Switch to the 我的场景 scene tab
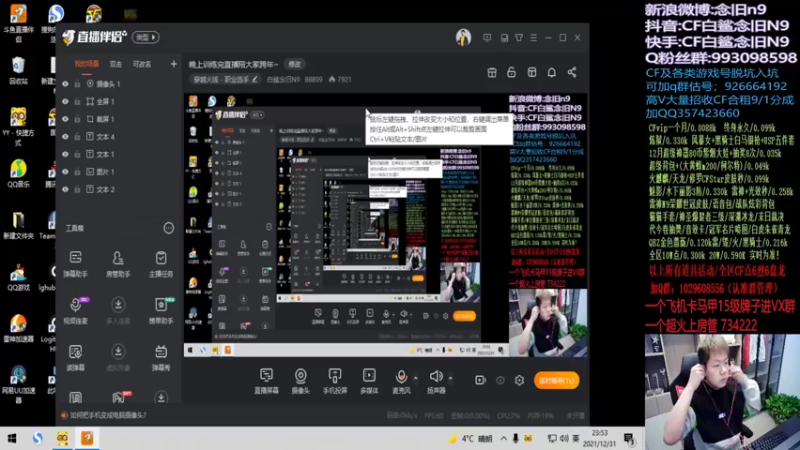 [87, 64]
